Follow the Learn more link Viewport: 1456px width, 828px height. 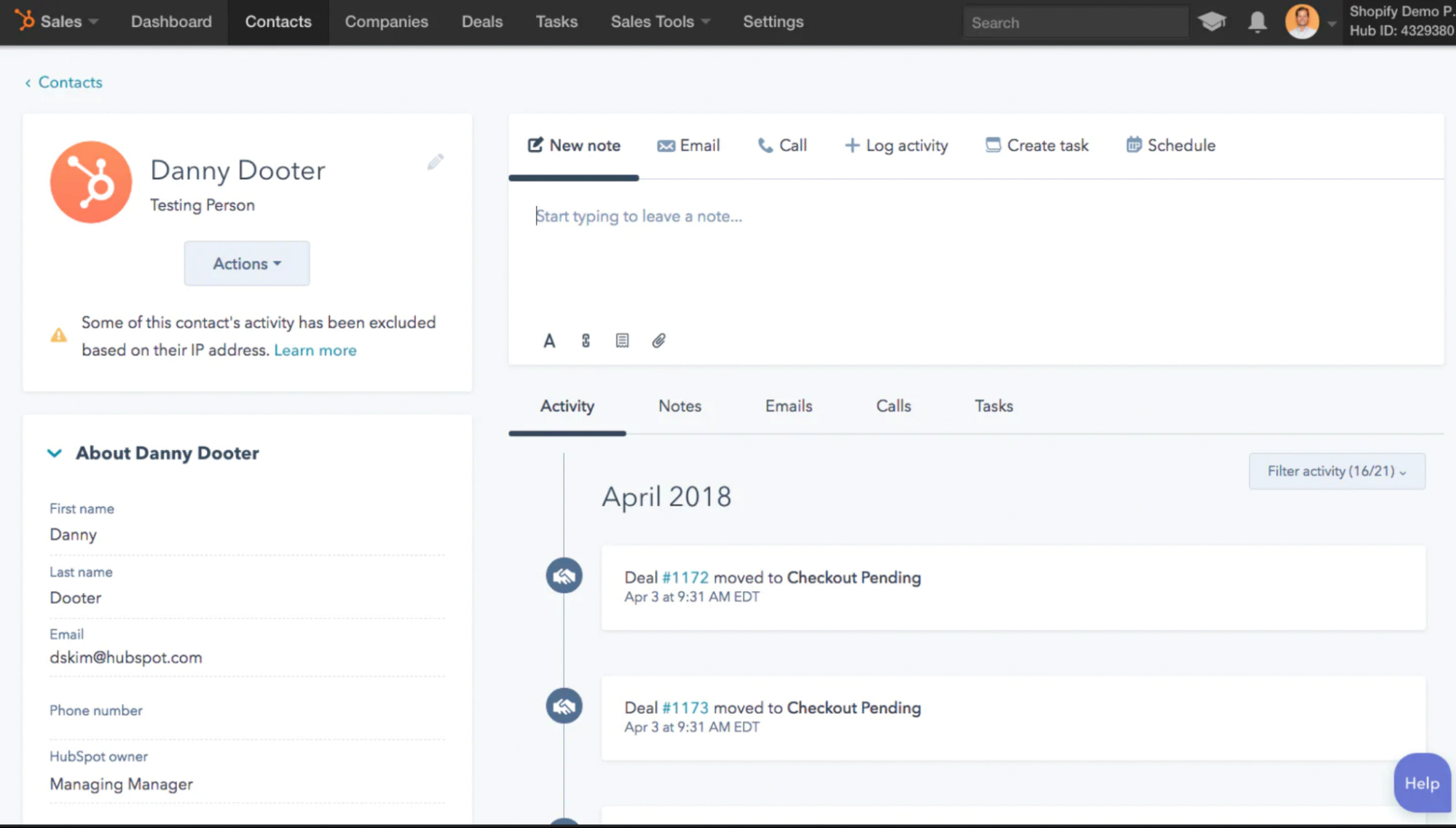(x=315, y=350)
